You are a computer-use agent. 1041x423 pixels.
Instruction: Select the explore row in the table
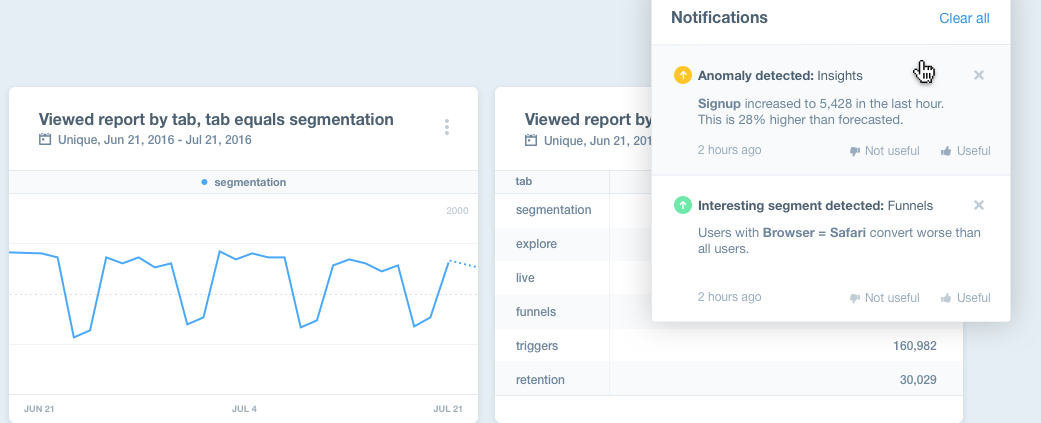click(536, 243)
